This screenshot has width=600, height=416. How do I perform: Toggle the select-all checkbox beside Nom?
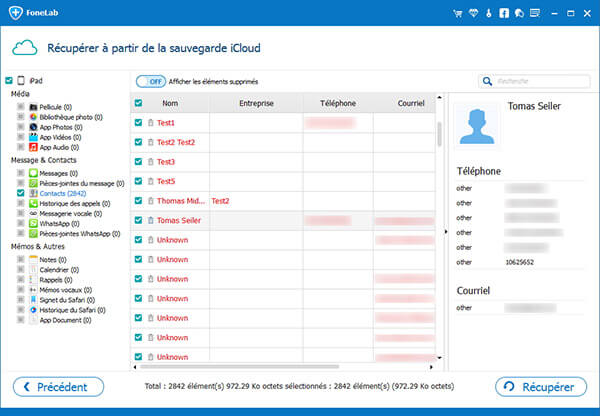[139, 103]
